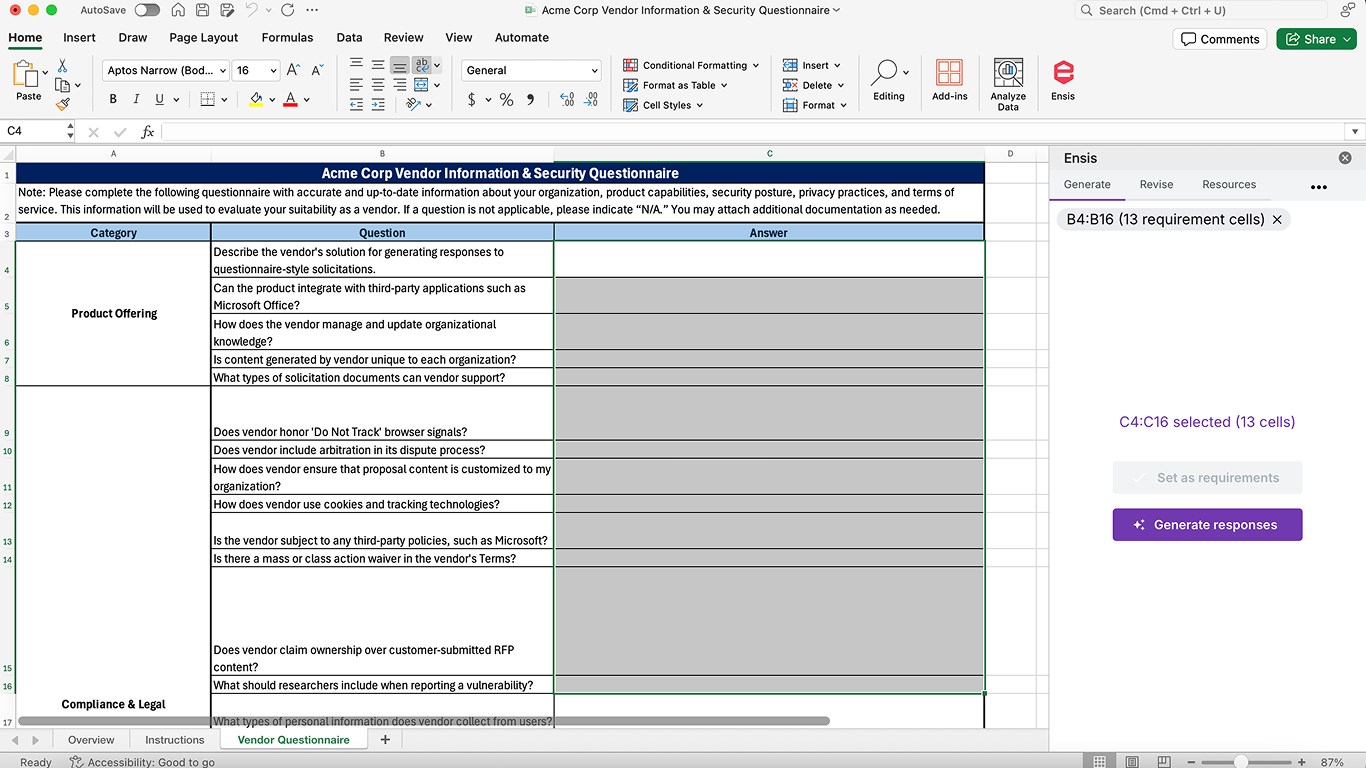Switch to Page Break Preview in the status bar
The image size is (1366, 768).
pyautogui.click(x=1164, y=762)
